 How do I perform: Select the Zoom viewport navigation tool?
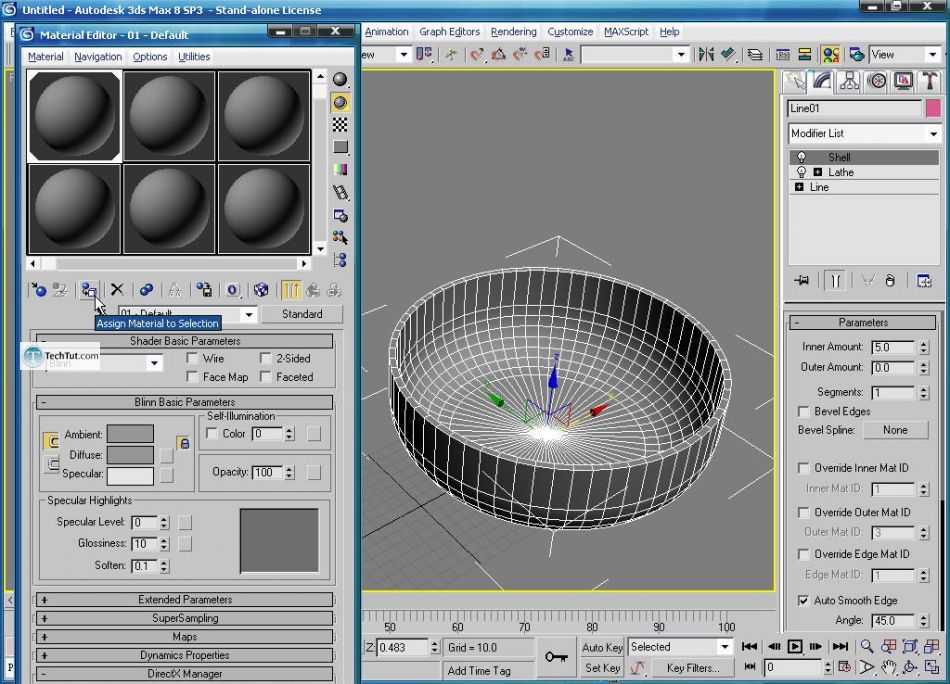coord(867,647)
